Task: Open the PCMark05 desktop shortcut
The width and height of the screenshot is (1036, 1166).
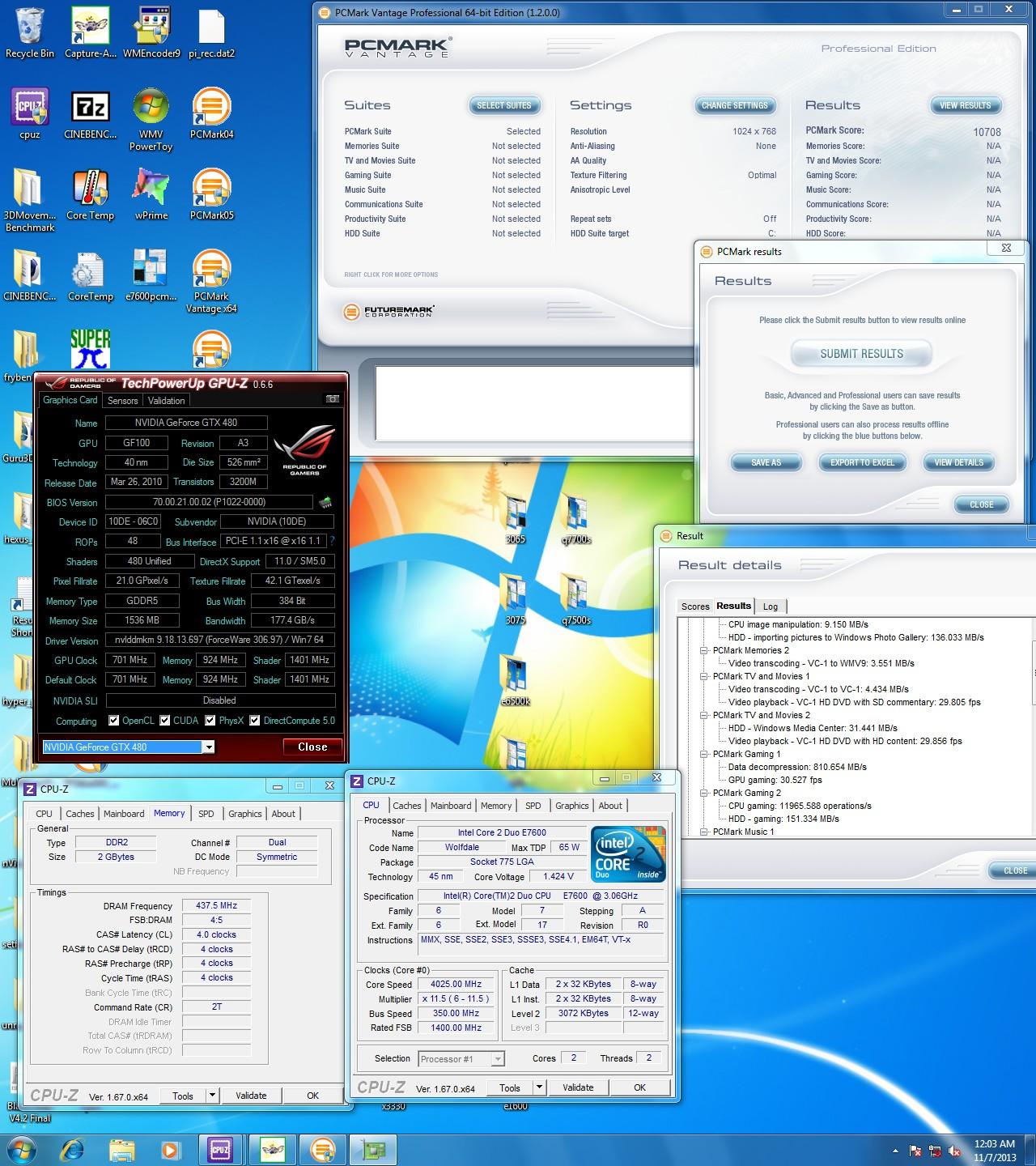Action: 211,194
